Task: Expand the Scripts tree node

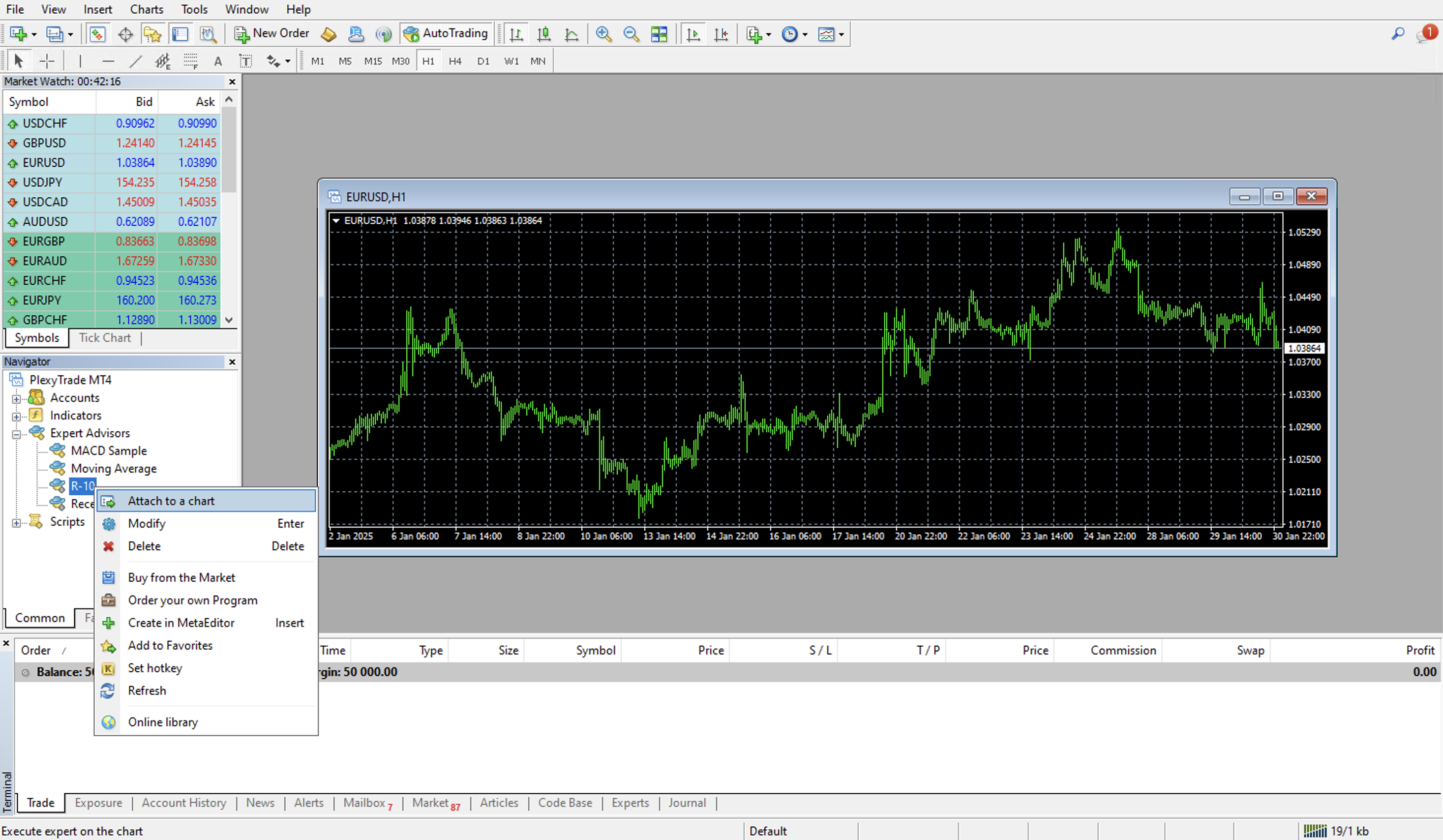Action: [x=17, y=522]
